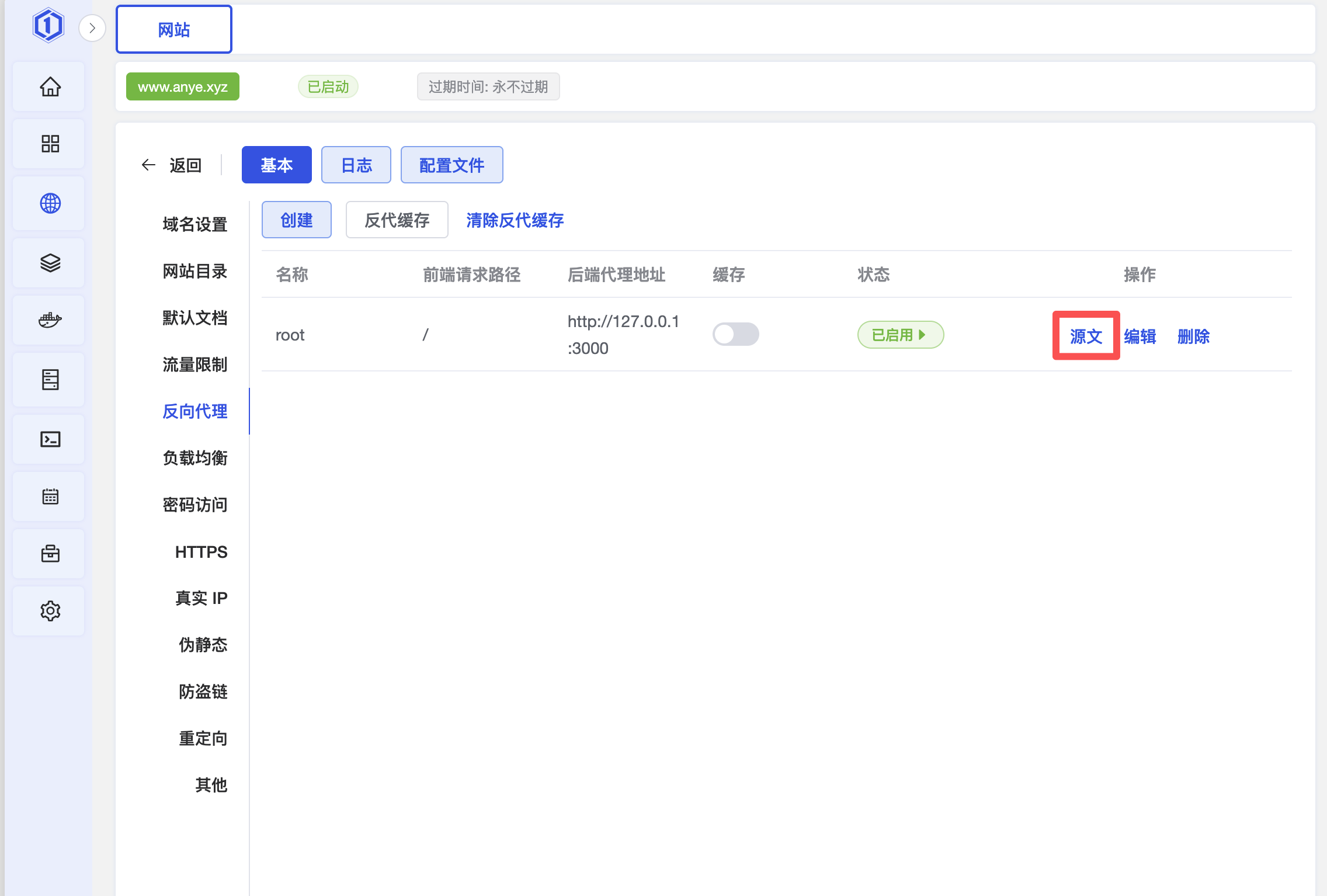
Task: Click 源文 link for root proxy
Action: 1086,336
